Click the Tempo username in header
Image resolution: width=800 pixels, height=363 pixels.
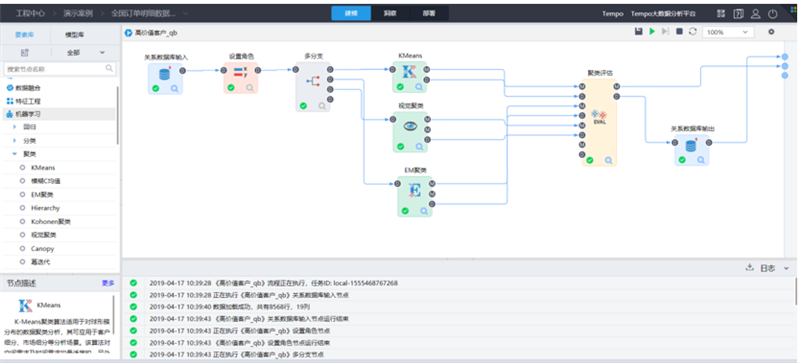pos(612,14)
